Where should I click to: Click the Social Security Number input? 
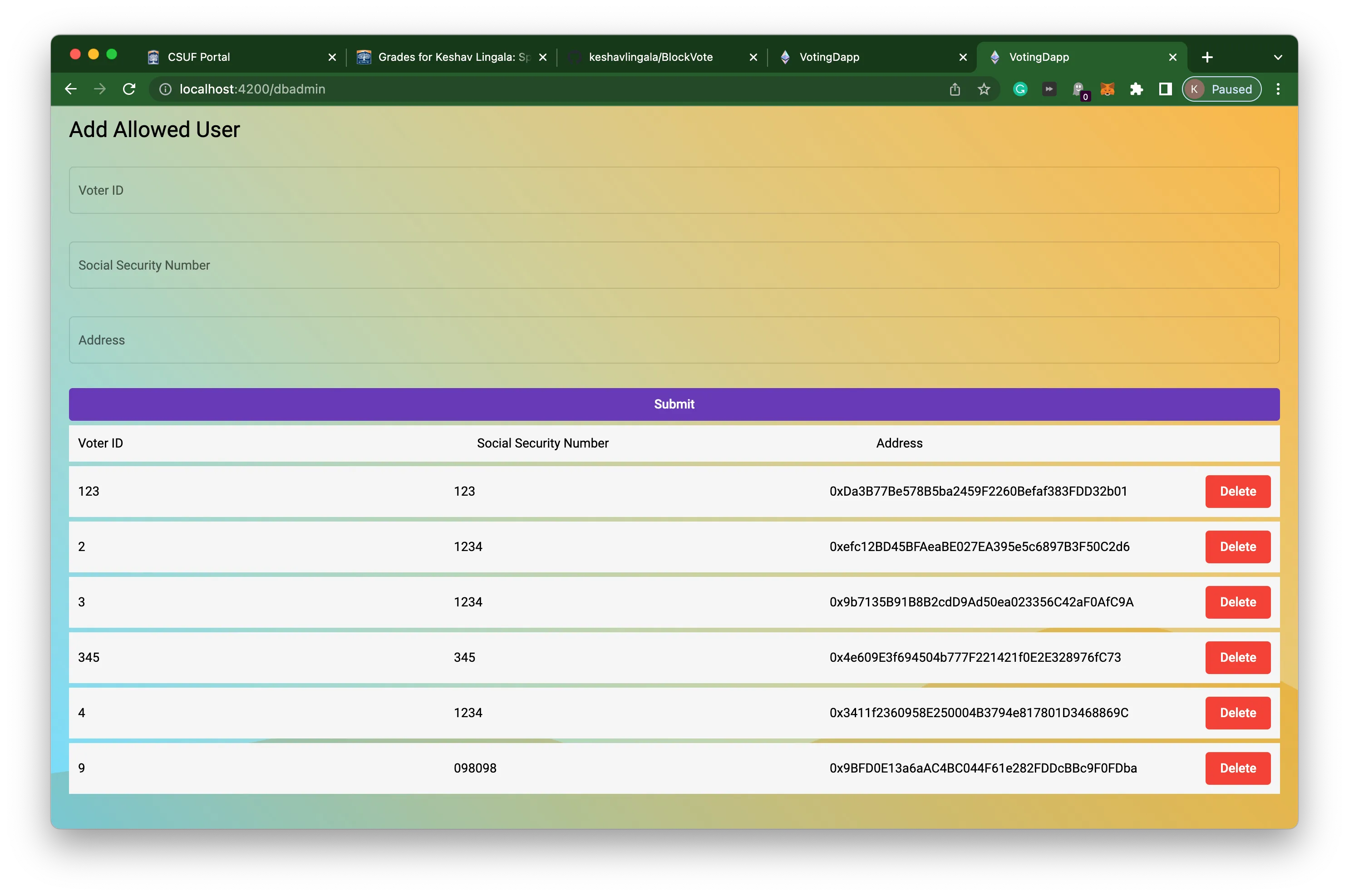point(674,265)
